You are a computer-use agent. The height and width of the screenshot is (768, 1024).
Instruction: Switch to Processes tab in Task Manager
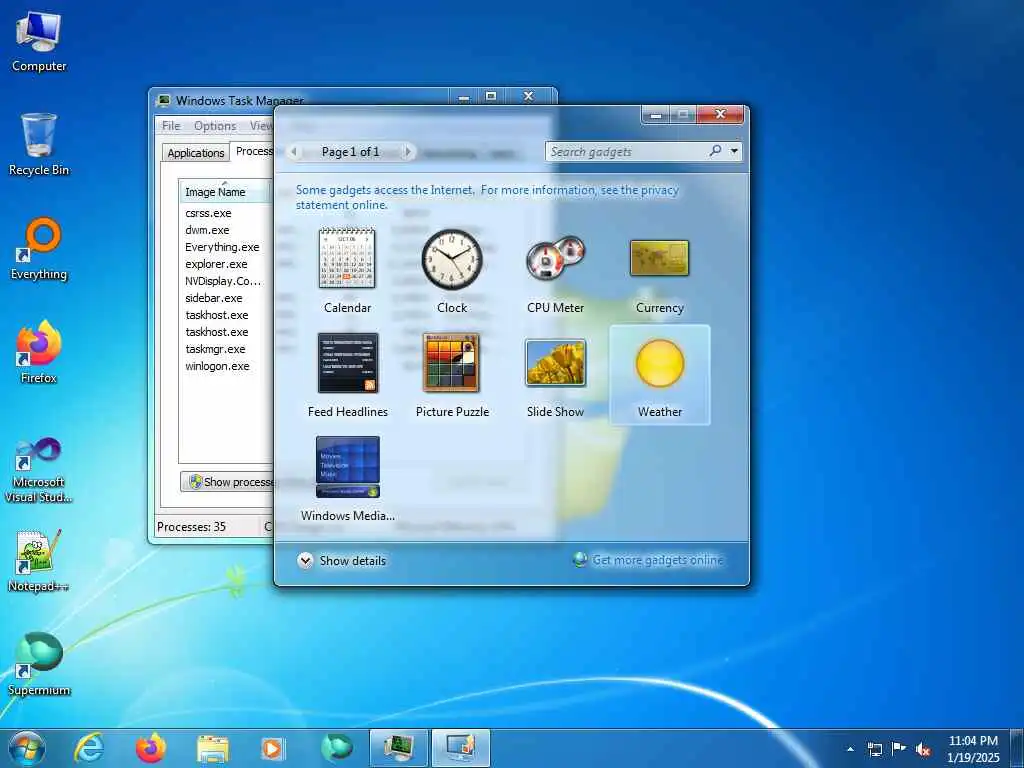point(253,151)
